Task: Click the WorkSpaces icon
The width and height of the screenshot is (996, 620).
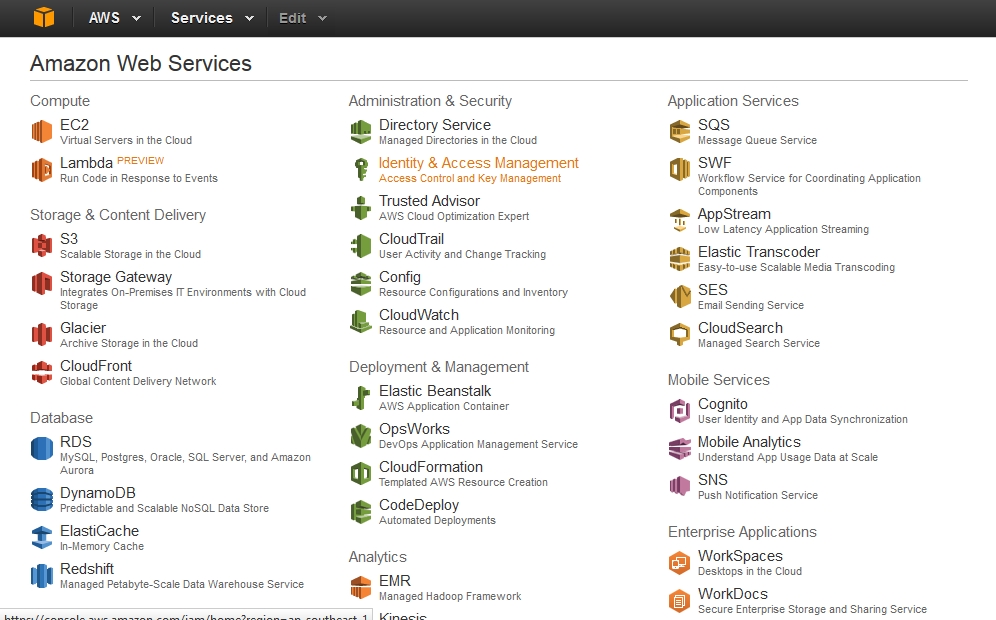Action: click(680, 562)
